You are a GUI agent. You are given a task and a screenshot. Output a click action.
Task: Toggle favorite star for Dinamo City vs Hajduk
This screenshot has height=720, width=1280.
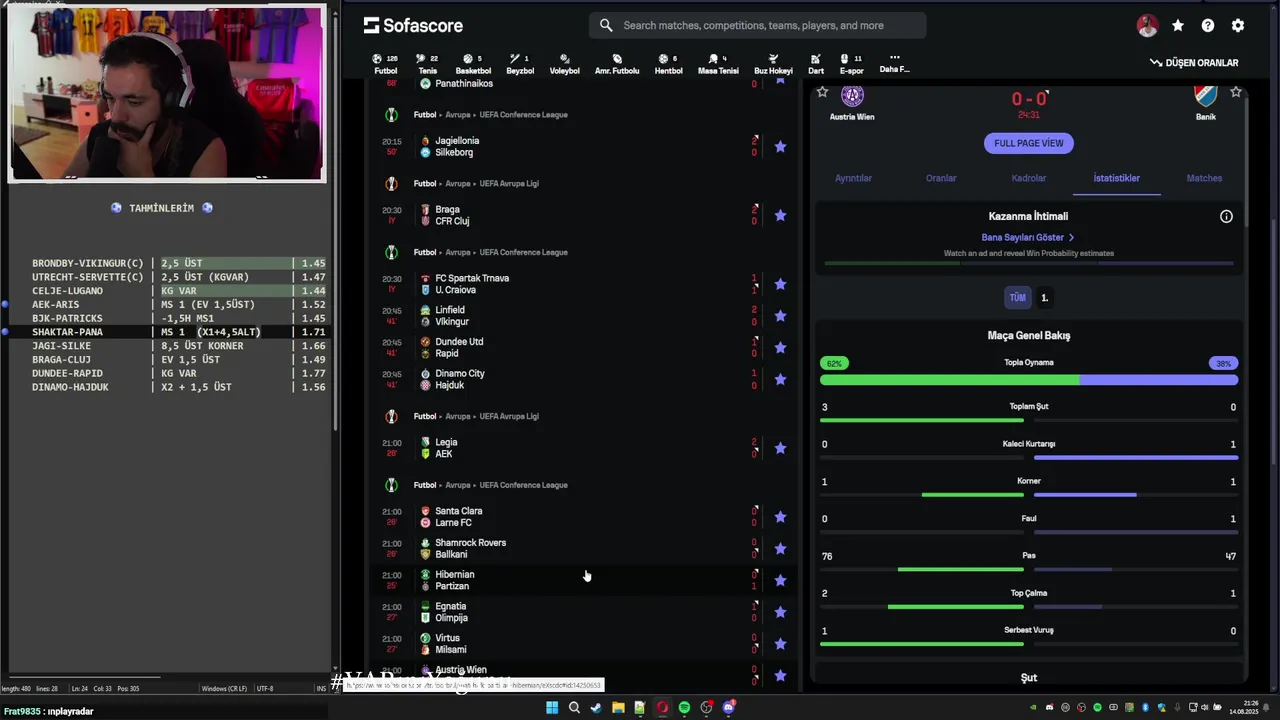click(780, 380)
